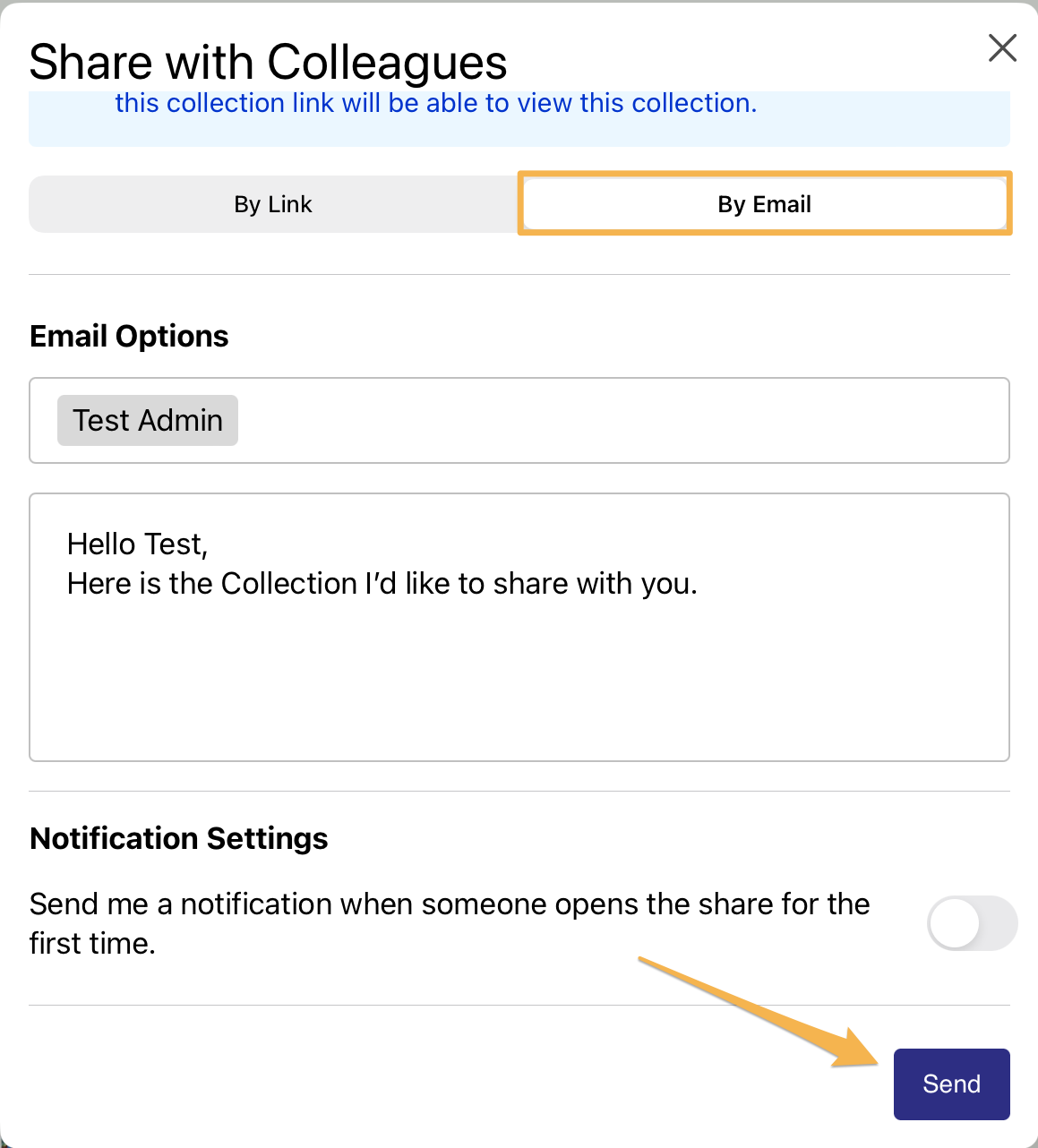
Task: Click the Email Options heading
Action: coord(129,336)
